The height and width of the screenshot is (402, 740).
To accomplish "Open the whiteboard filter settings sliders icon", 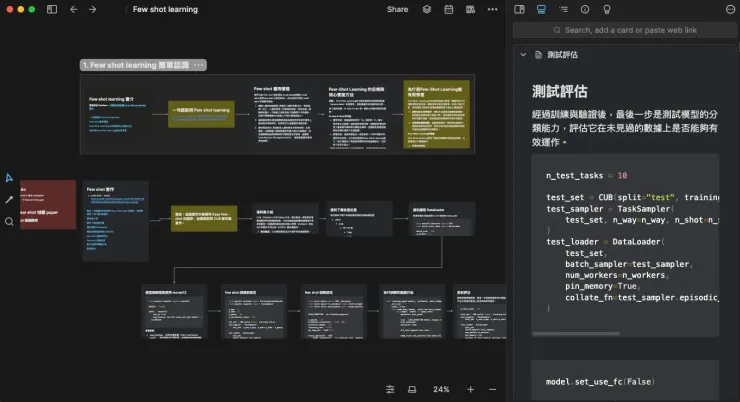I will 390,389.
